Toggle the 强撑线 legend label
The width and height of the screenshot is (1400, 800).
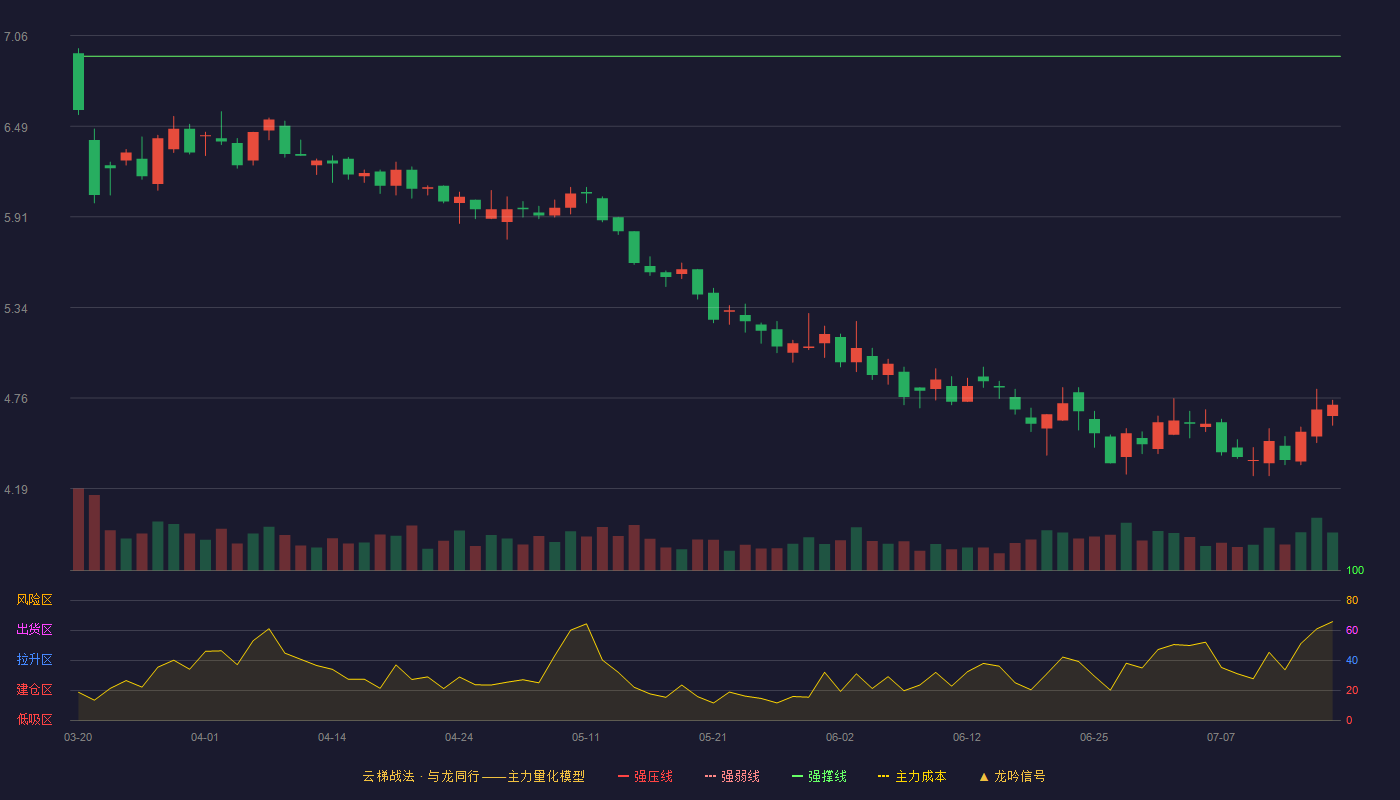pos(827,776)
